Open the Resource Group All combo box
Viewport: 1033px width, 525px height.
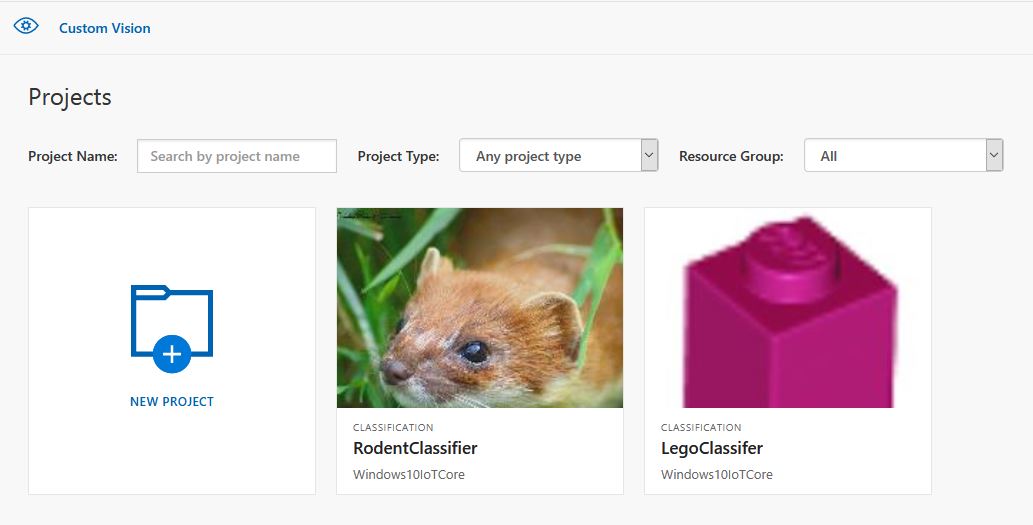click(x=894, y=156)
